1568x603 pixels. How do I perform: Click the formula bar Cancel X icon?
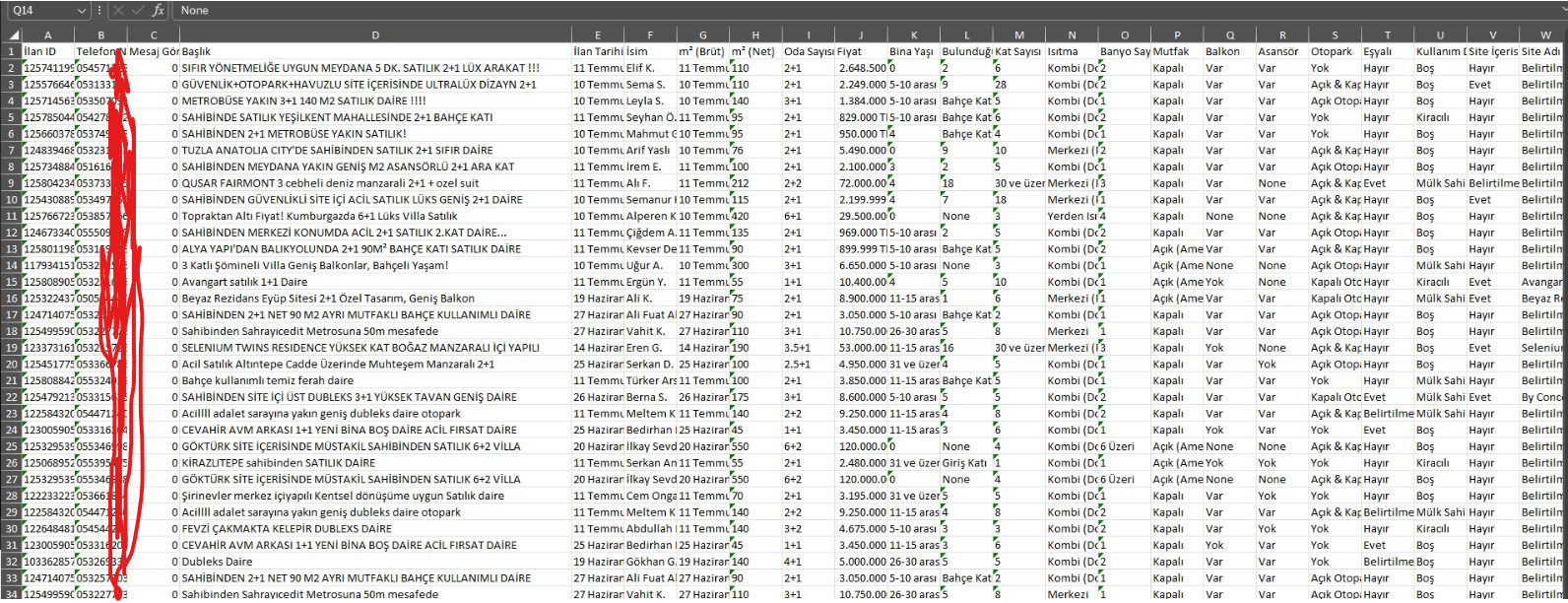point(118,10)
